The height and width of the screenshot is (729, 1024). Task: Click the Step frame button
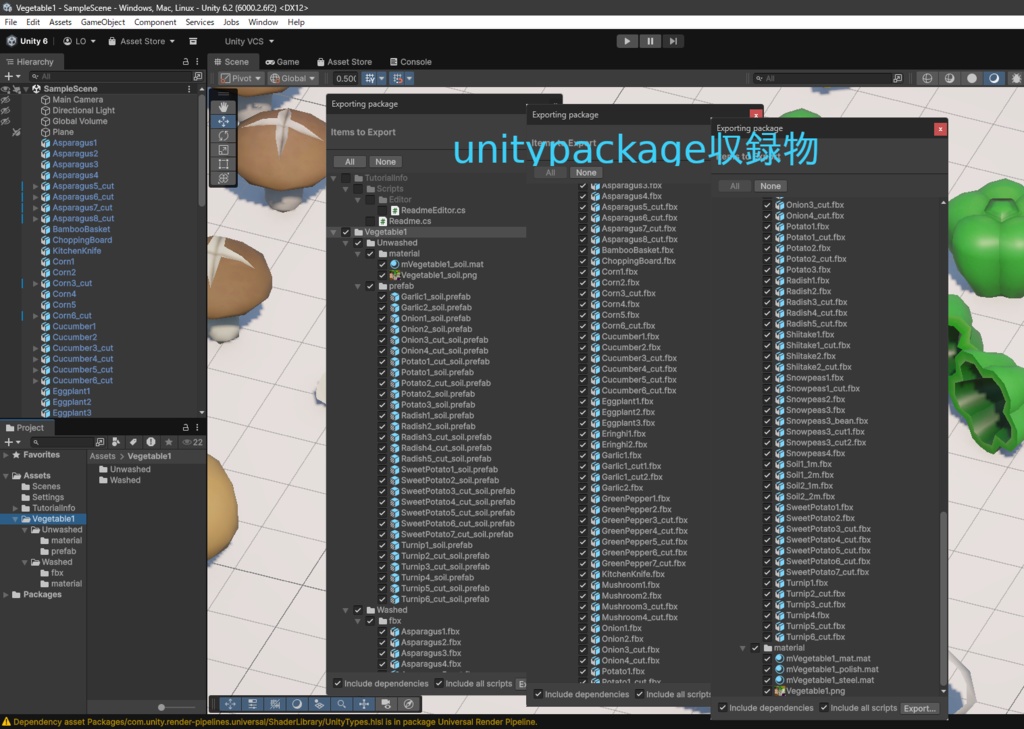(x=673, y=41)
